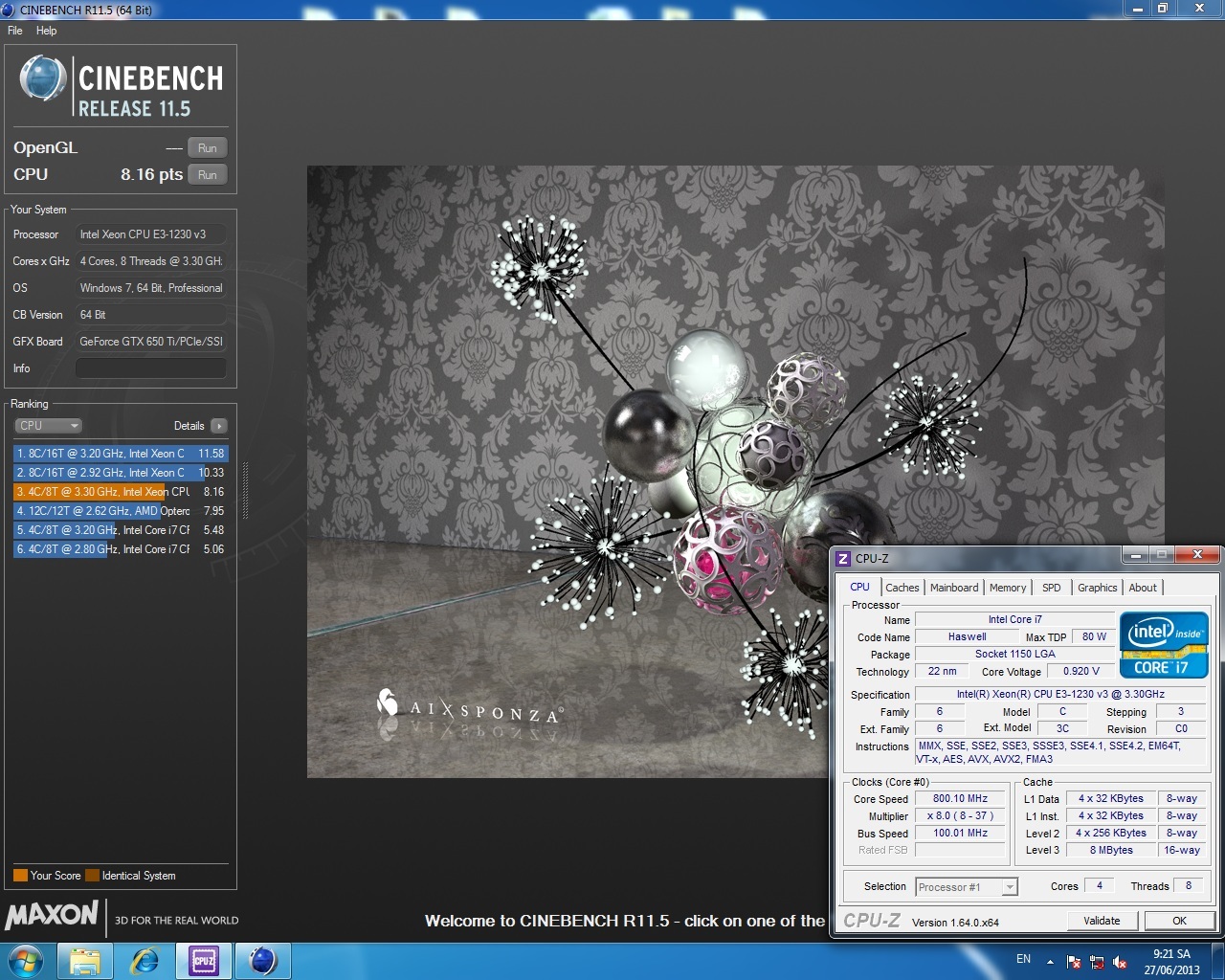1225x980 pixels.
Task: Open the Processor #1 selection dropdown
Action: [x=967, y=887]
